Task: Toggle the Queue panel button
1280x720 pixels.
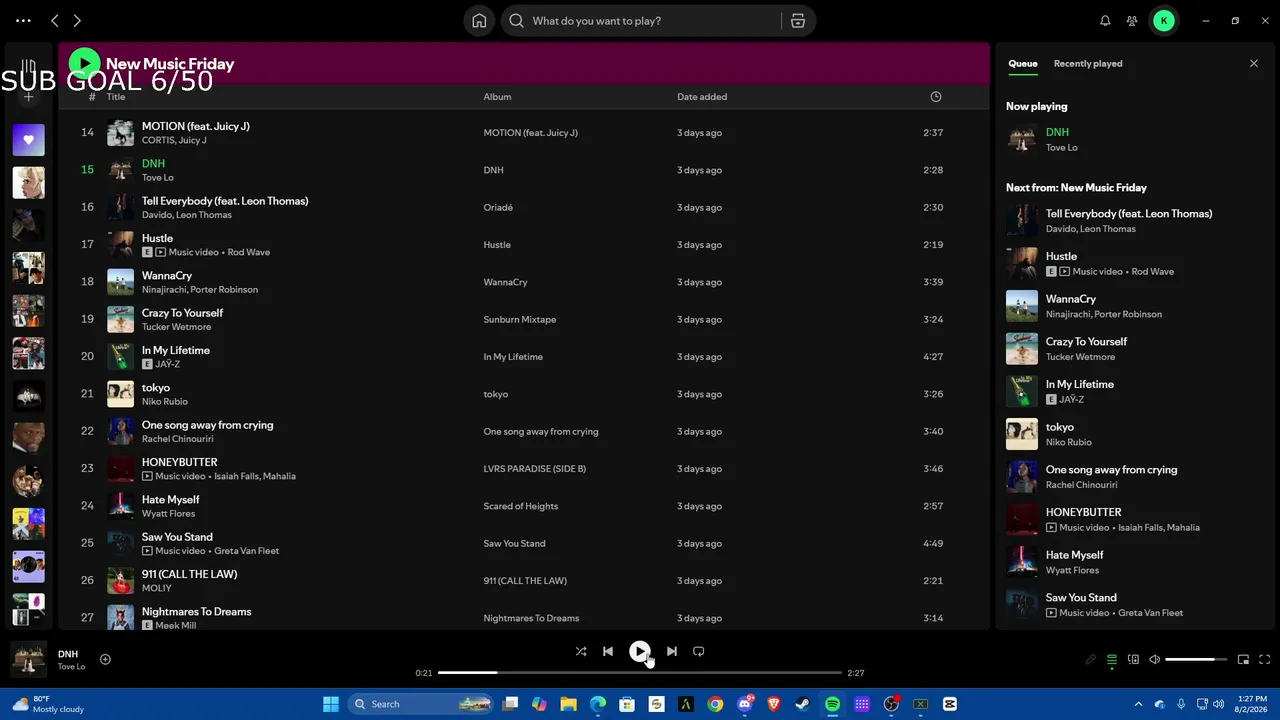Action: click(x=1112, y=660)
